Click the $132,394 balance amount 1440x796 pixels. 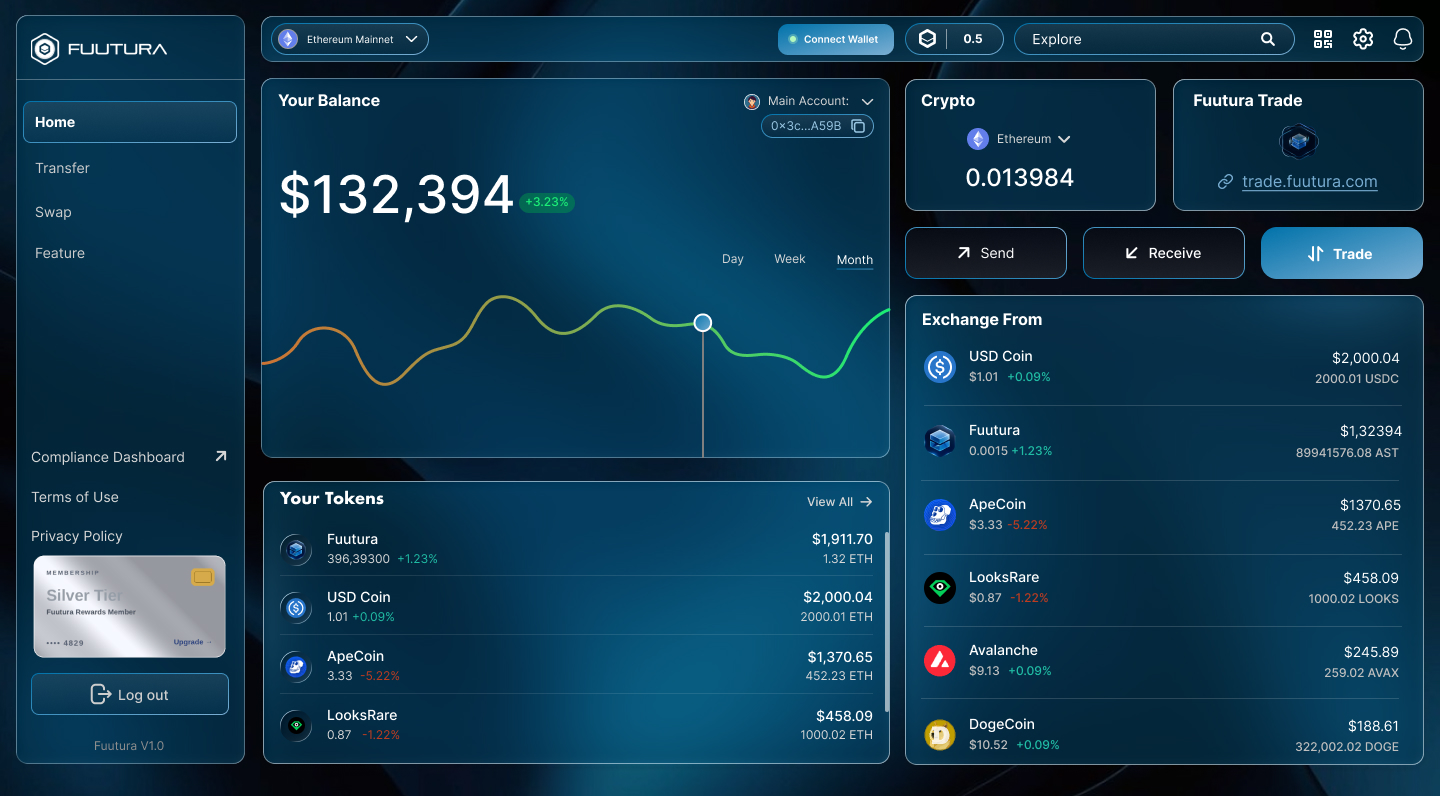tap(396, 195)
